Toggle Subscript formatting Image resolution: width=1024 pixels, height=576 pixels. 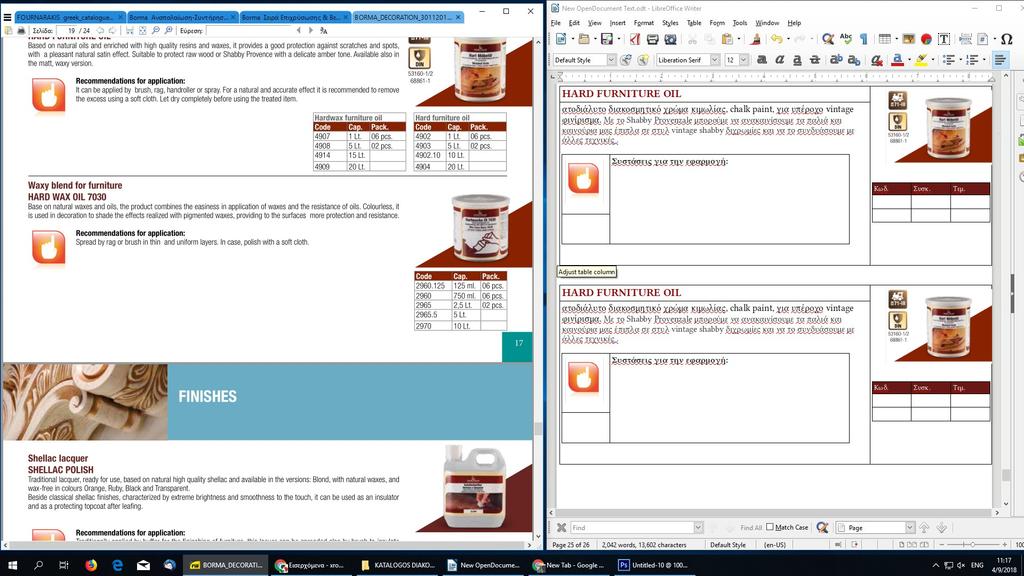pyautogui.click(x=853, y=60)
